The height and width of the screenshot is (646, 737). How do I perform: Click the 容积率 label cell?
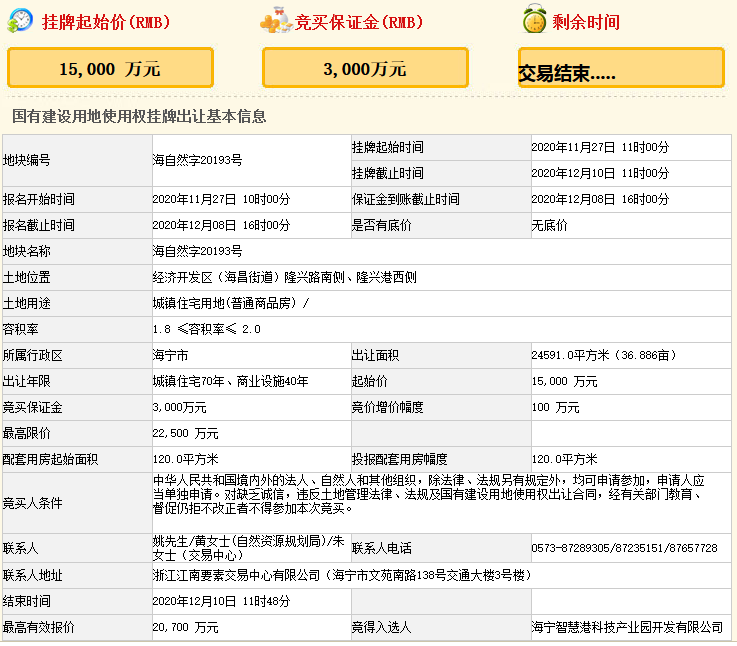click(77, 329)
